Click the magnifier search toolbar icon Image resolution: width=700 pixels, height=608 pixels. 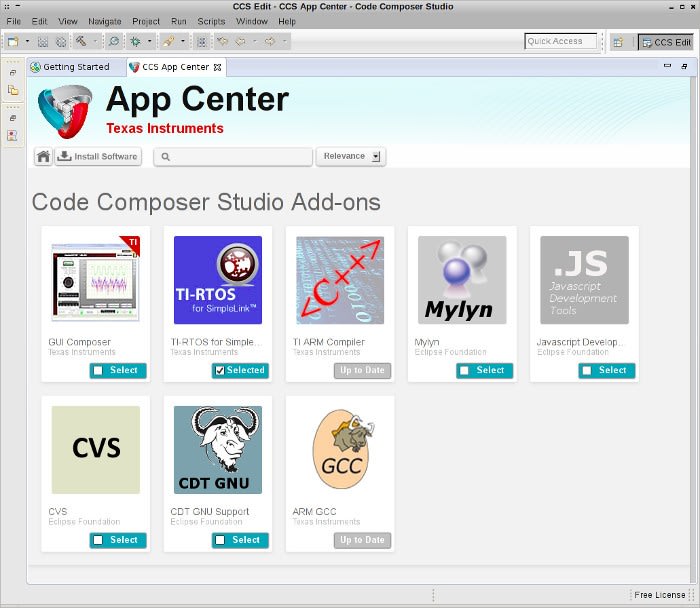click(x=114, y=42)
